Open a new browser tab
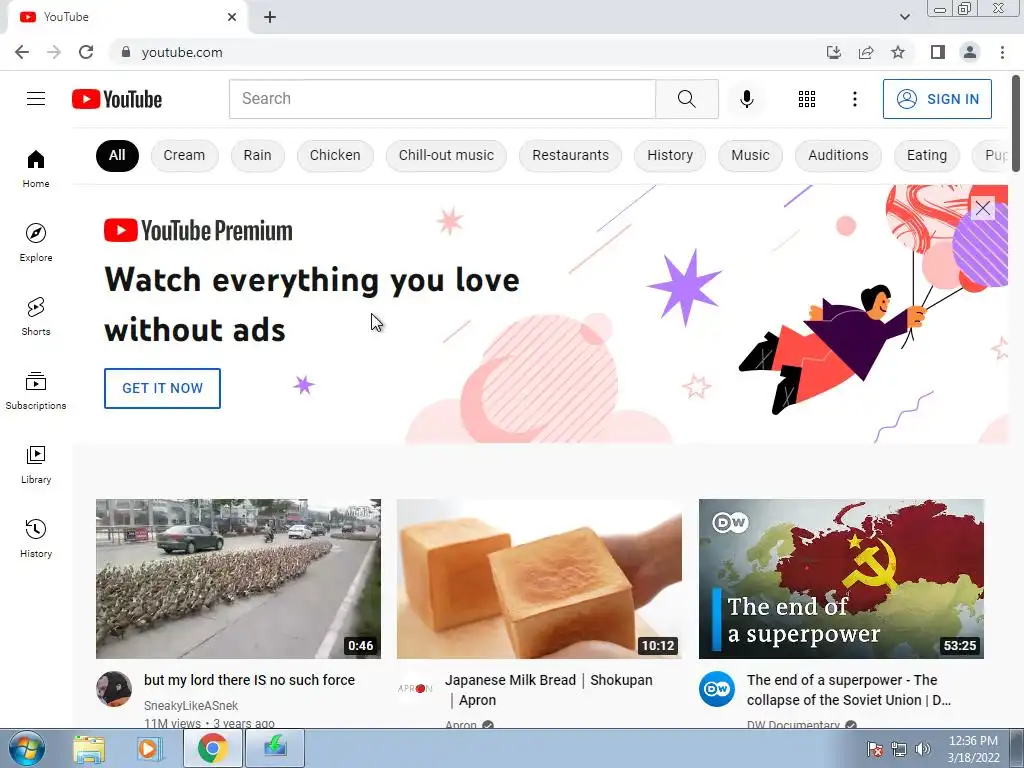This screenshot has width=1024, height=768. point(270,17)
